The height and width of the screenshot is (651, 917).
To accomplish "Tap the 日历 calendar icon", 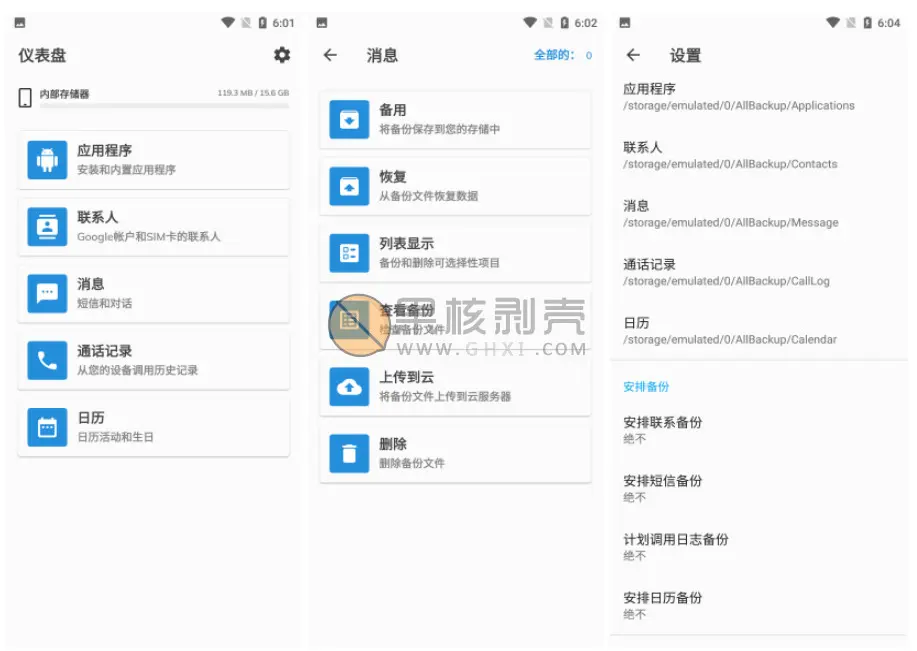I will [47, 427].
